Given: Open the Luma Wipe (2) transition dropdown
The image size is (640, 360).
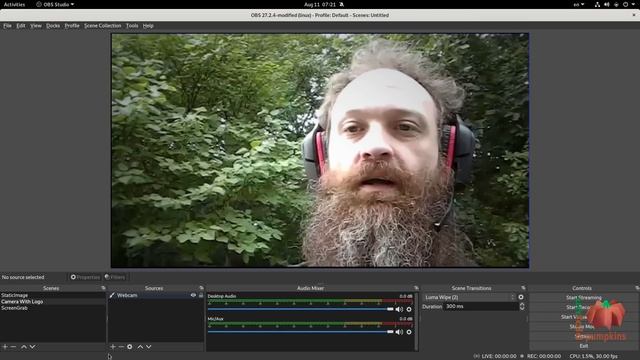Looking at the screenshot, I should (x=469, y=297).
